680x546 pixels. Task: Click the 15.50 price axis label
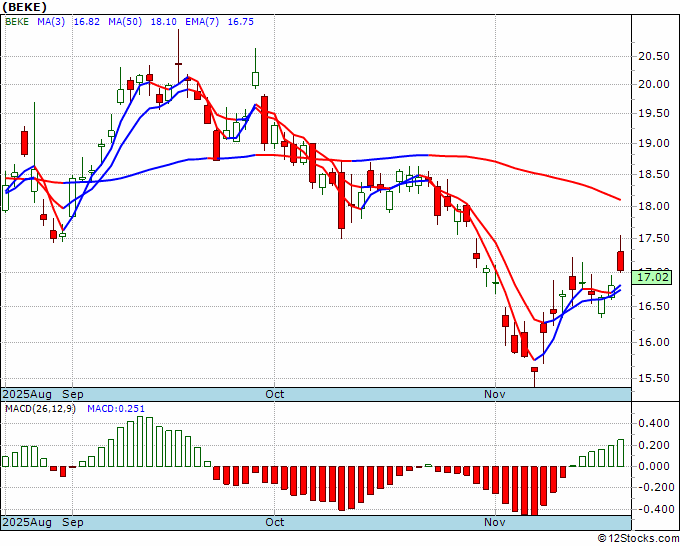654,379
